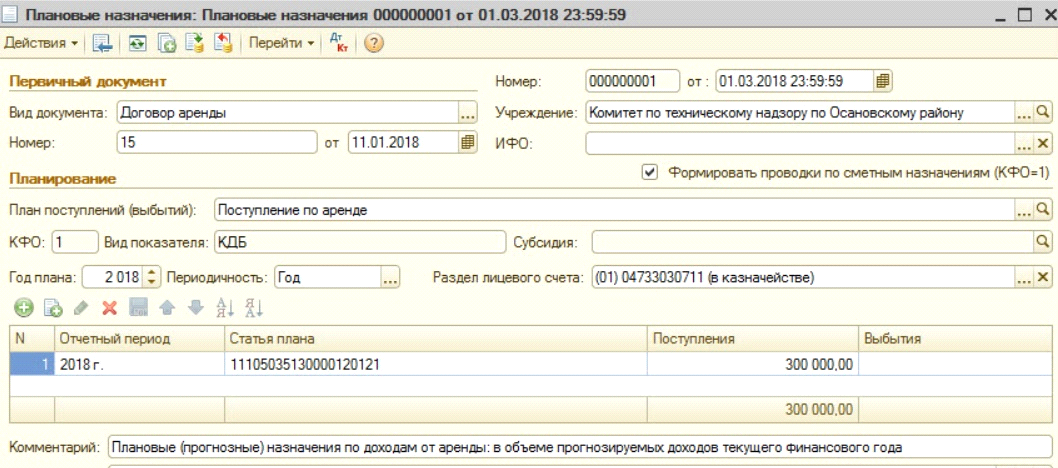Click the Комментарий text field
This screenshot has width=1058, height=468.
[x=578, y=448]
